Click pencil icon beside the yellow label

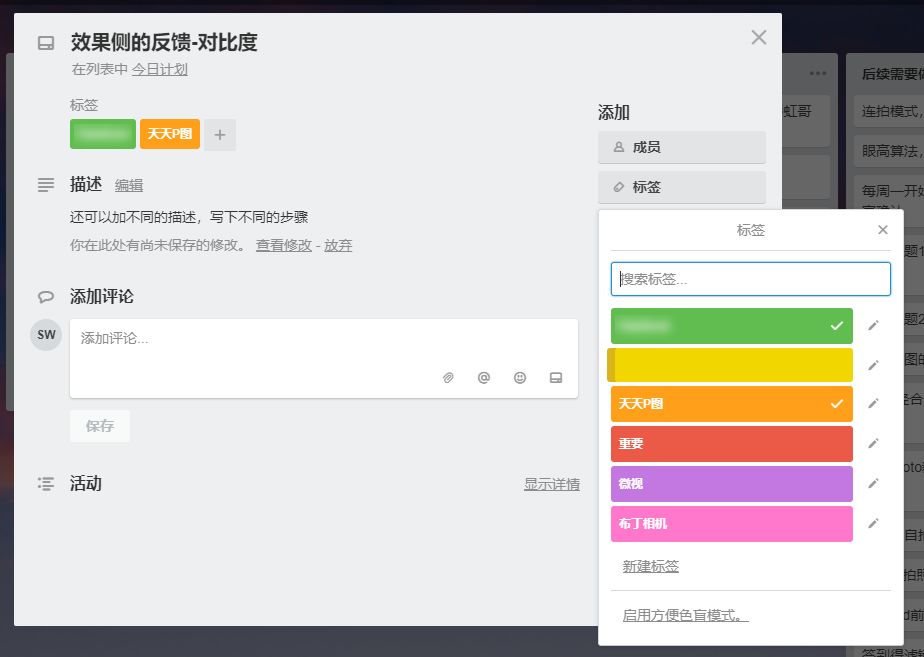873,365
